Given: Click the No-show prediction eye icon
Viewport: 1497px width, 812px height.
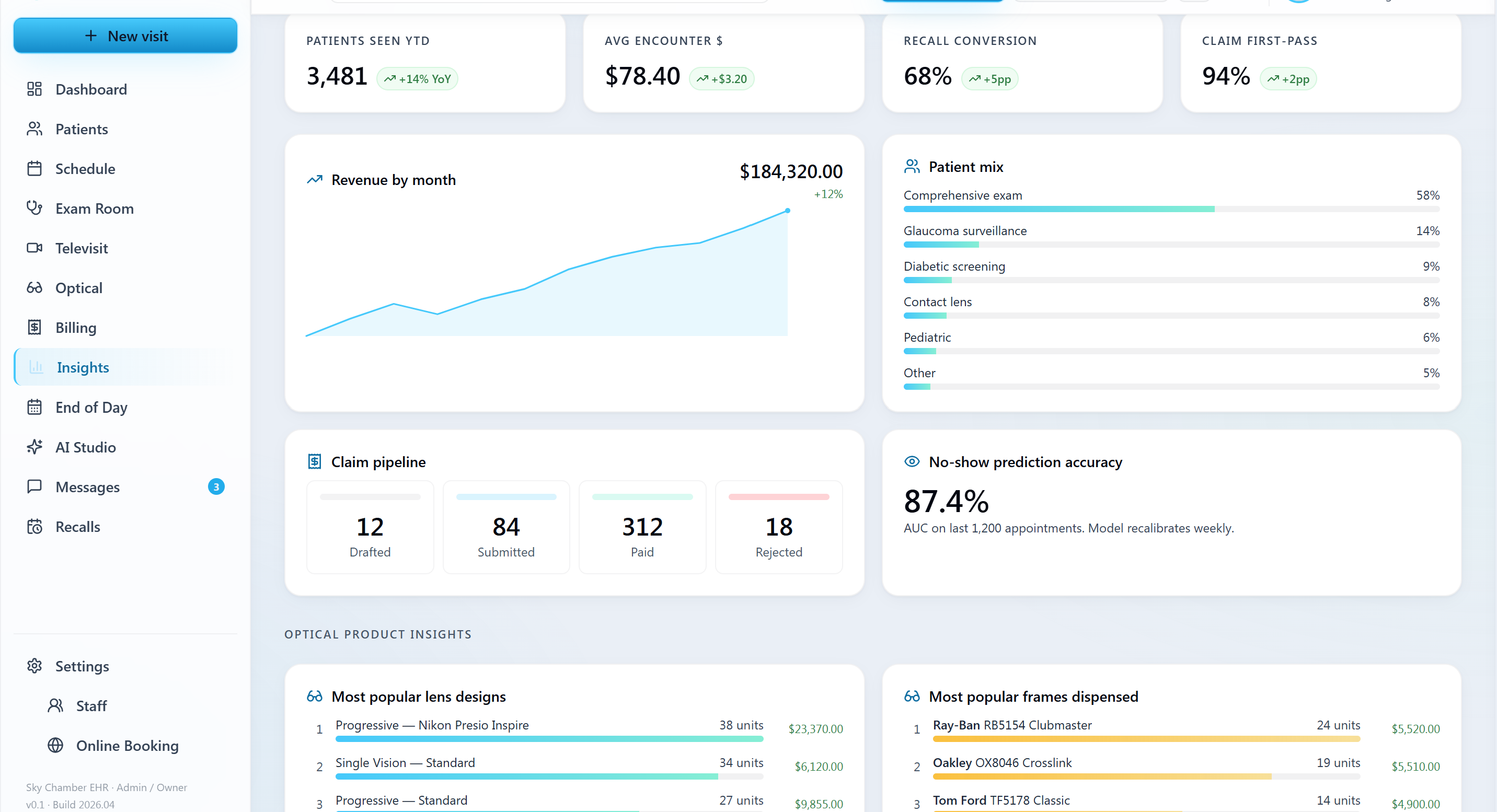Looking at the screenshot, I should click(912, 462).
